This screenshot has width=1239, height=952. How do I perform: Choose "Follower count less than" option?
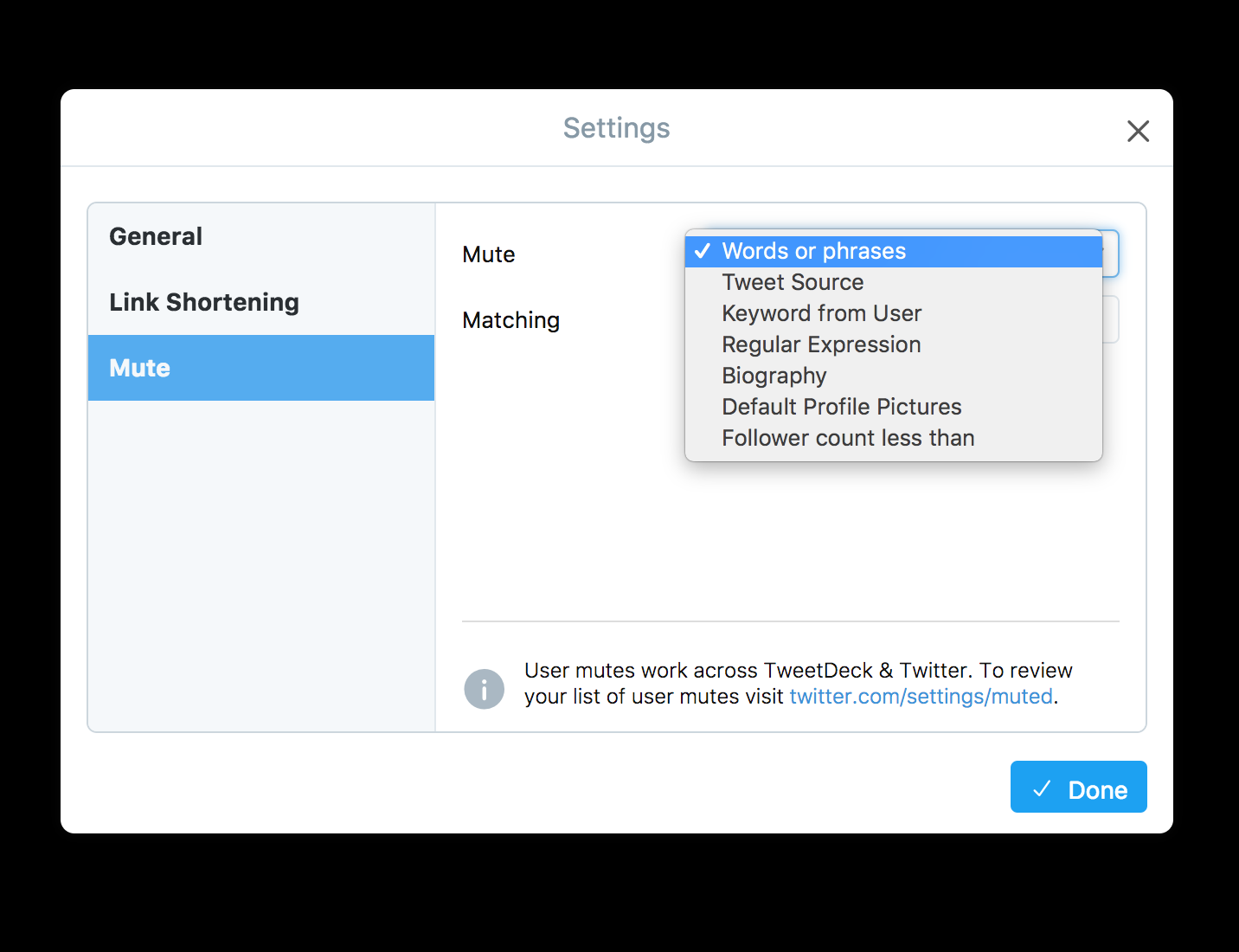click(848, 438)
